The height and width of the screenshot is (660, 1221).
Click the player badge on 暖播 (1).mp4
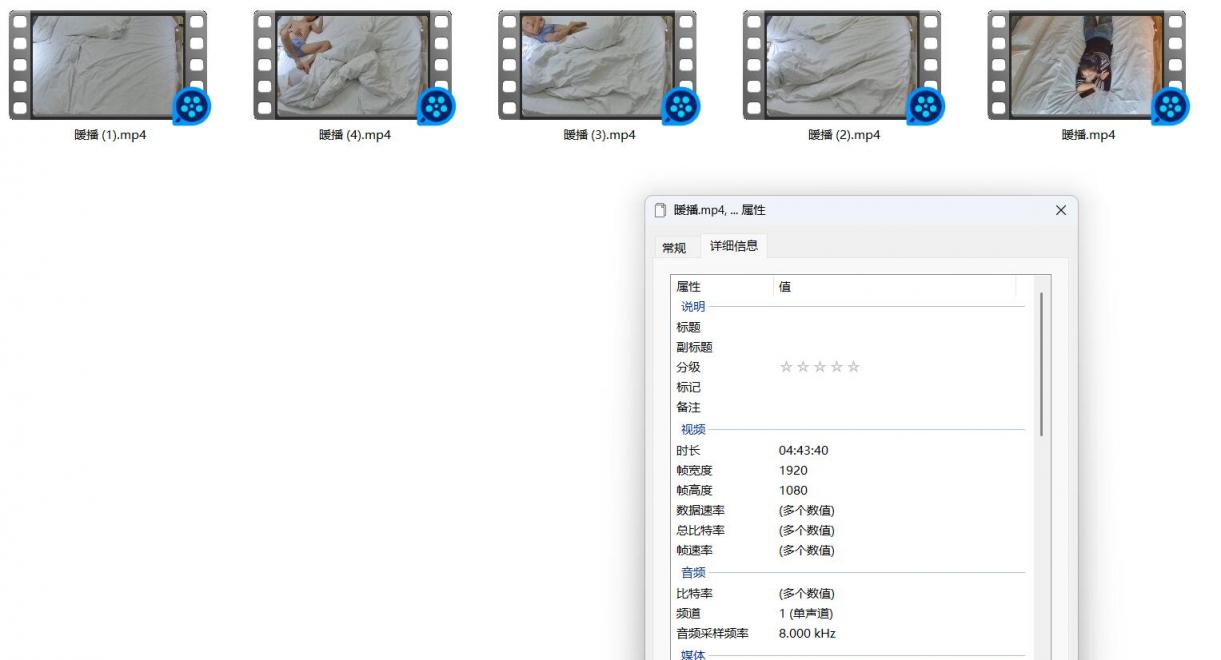pos(192,106)
